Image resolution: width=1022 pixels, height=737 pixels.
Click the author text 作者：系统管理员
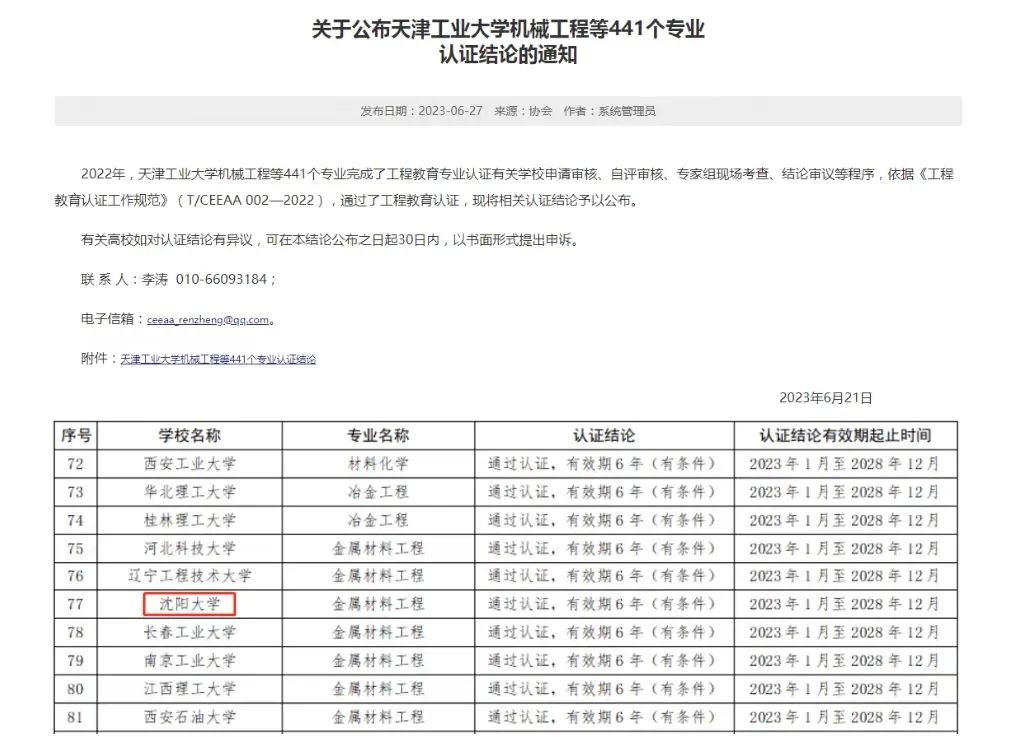tap(609, 111)
